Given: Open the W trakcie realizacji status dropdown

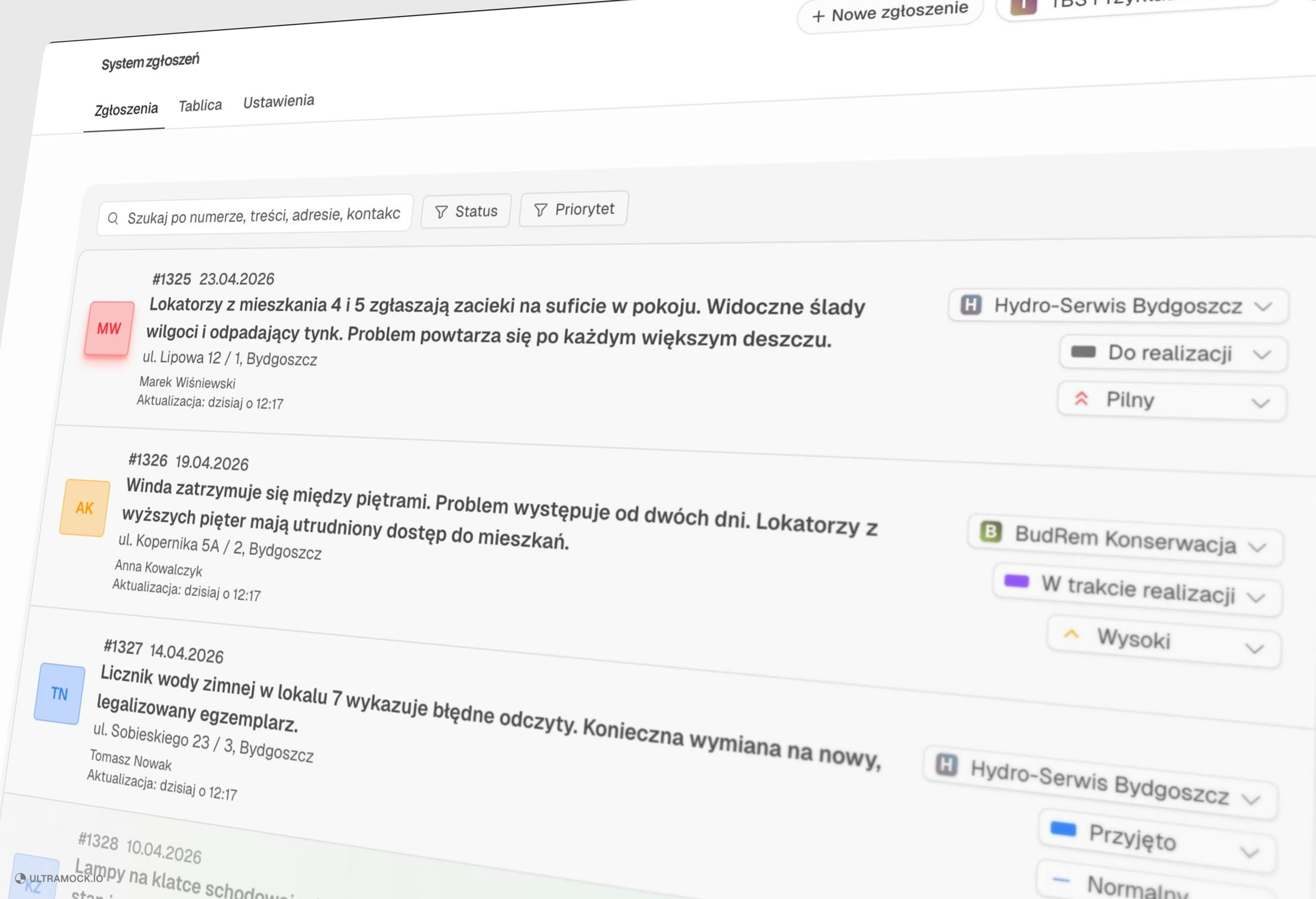Looking at the screenshot, I should pyautogui.click(x=1138, y=589).
